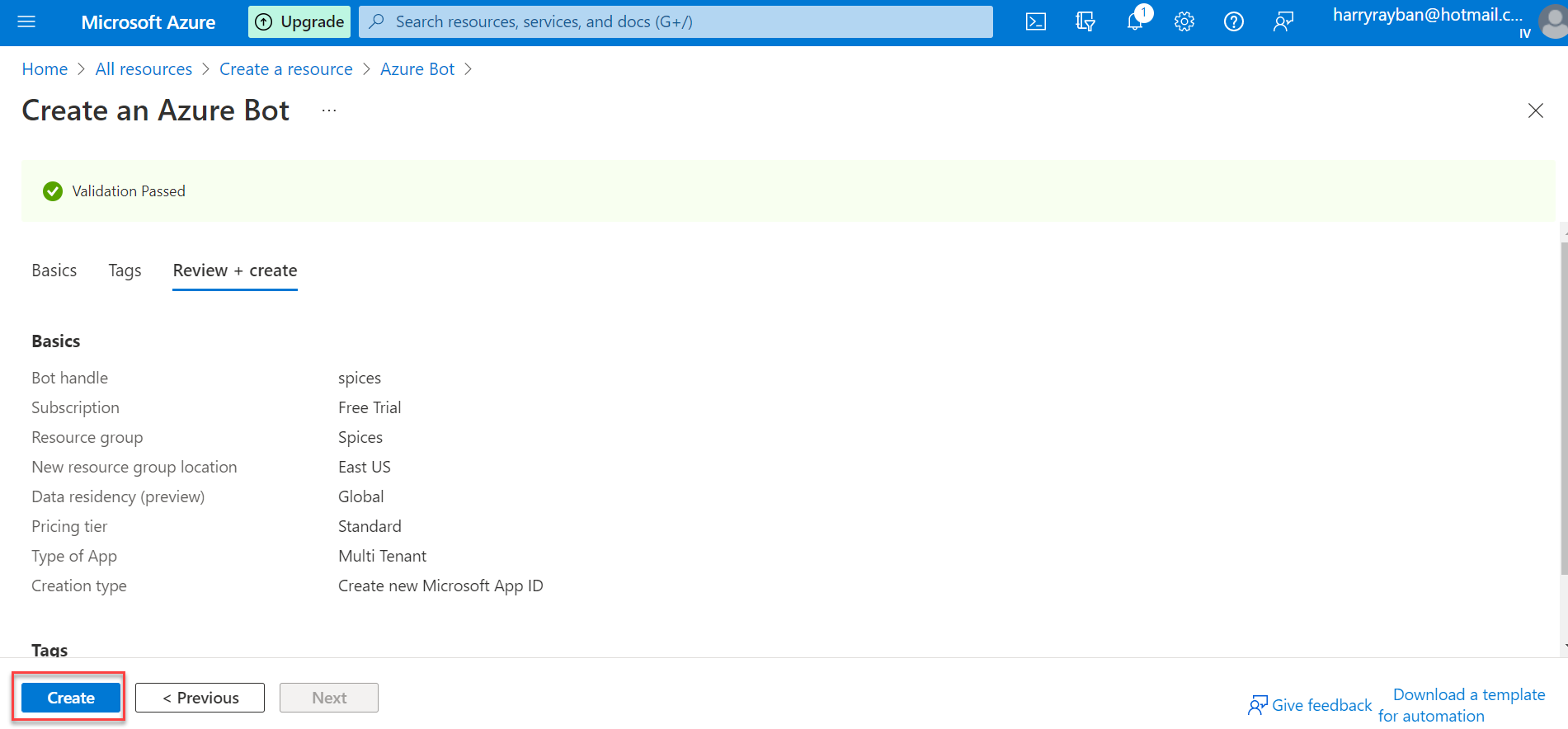Viewport: 1568px width, 729px height.
Task: Open Create a resource breadcrumb
Action: coord(286,69)
